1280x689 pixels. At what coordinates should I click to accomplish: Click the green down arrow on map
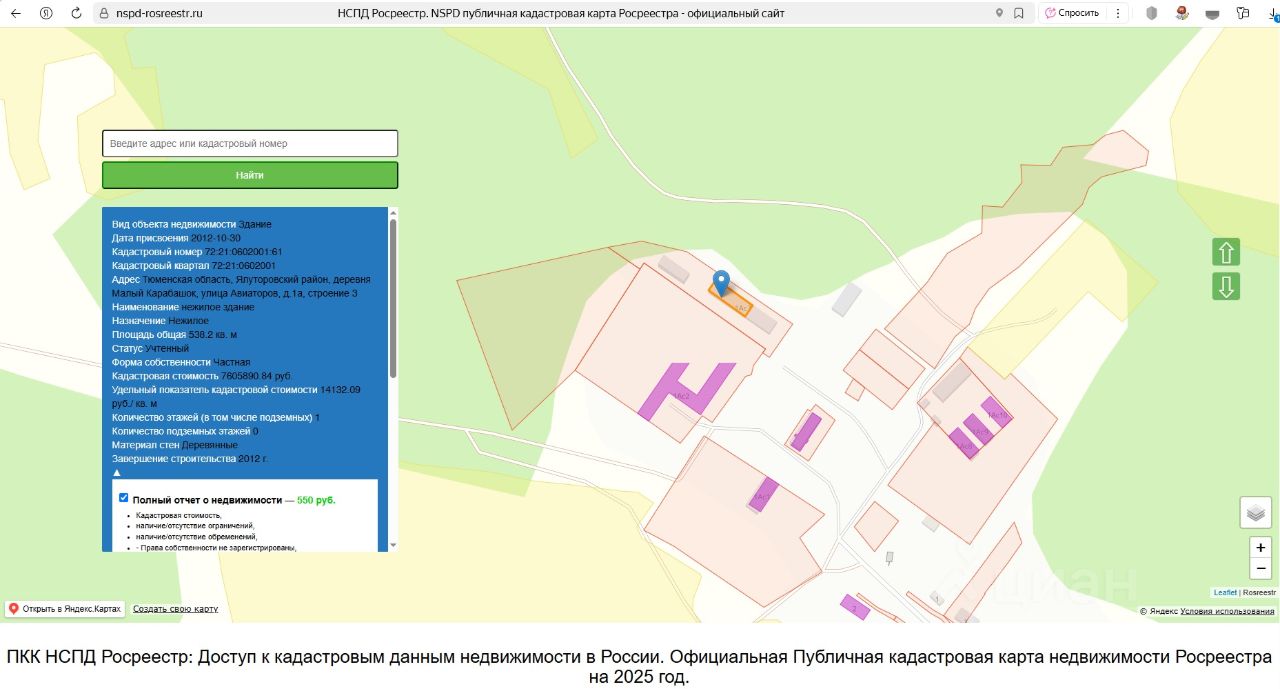[1226, 286]
